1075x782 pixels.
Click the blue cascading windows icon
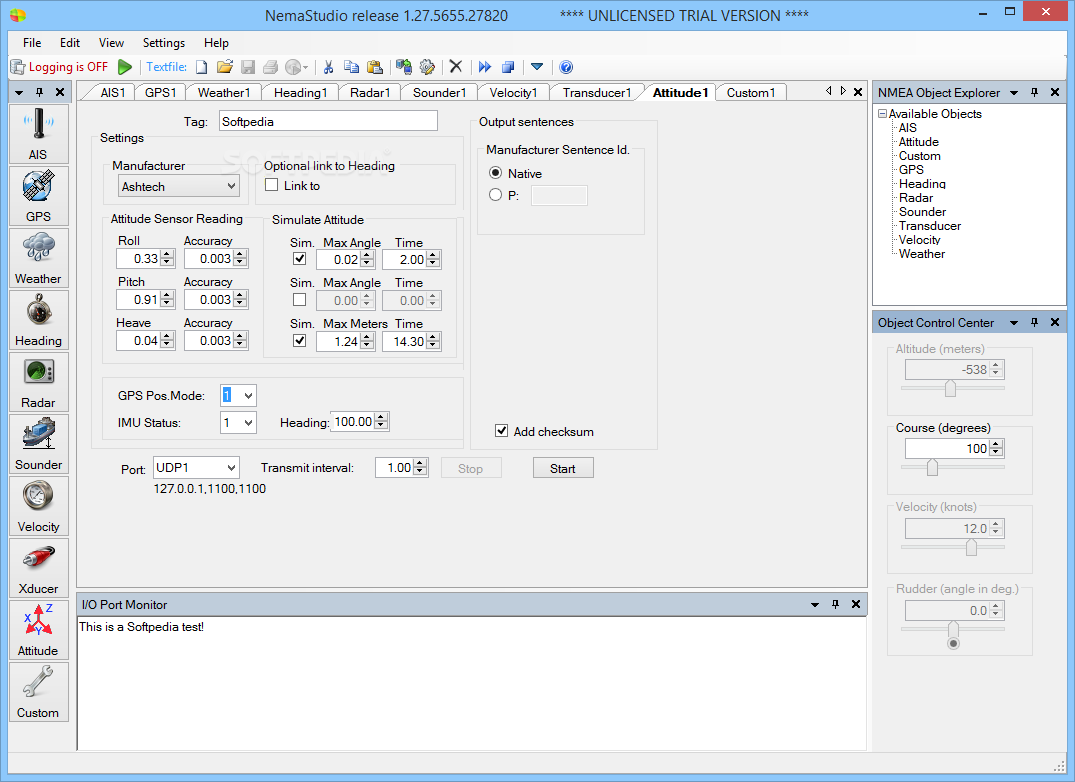[508, 66]
